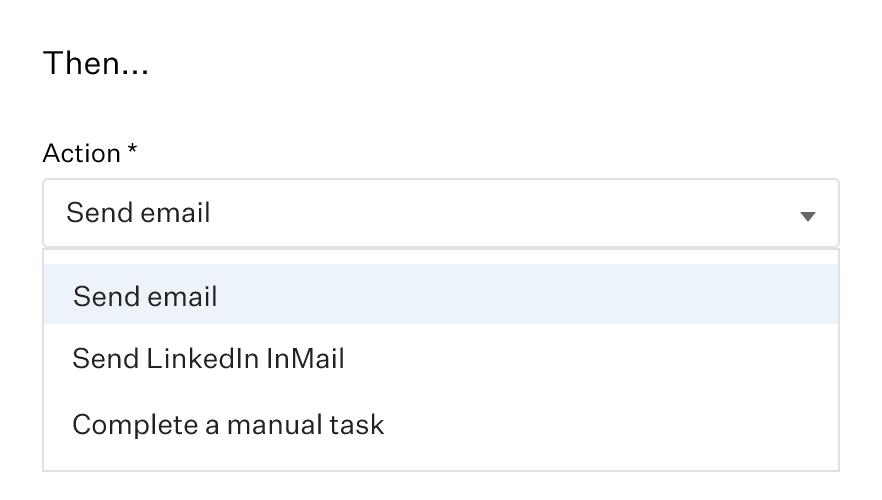Open the Action combo box field
Image resolution: width=882 pixels, height=500 pixels.
[x=440, y=213]
